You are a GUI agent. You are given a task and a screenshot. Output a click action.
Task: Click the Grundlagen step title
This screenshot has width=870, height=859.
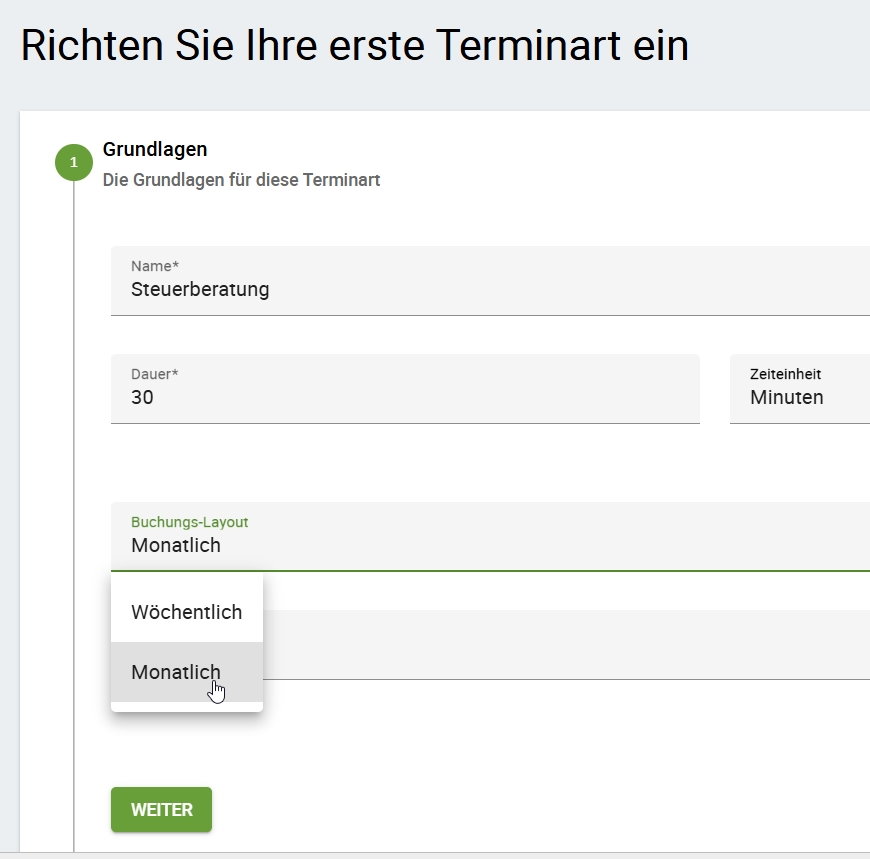(155, 150)
